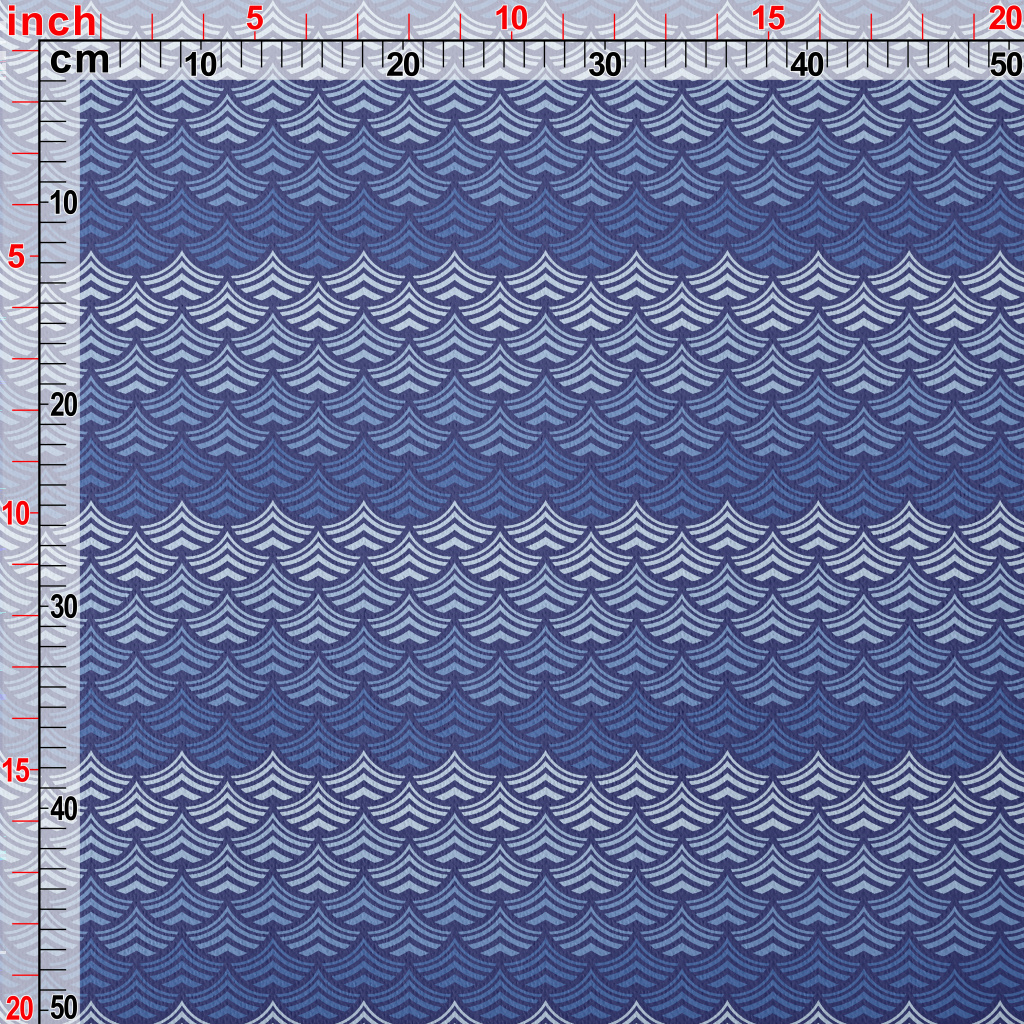Viewport: 1024px width, 1024px height.
Task: Click the red 15 inch mark on top ruler
Action: point(768,19)
